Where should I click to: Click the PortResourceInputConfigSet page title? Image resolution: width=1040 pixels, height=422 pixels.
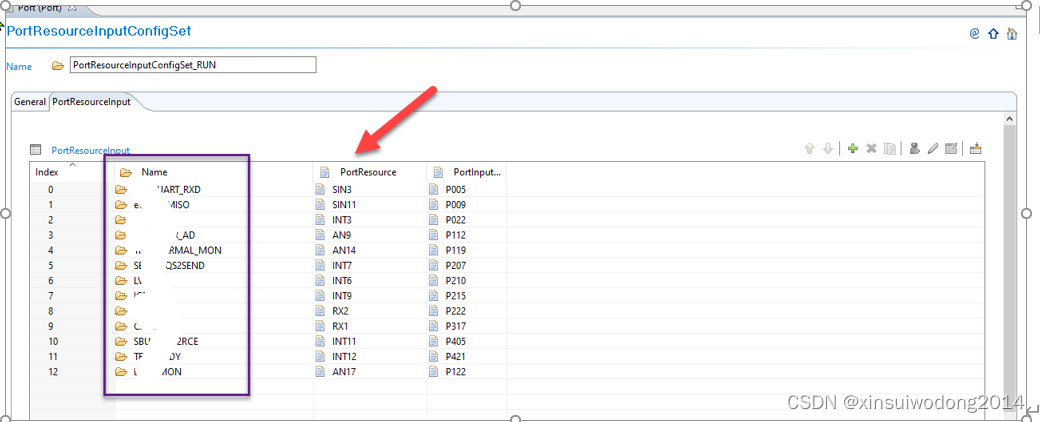[x=99, y=31]
